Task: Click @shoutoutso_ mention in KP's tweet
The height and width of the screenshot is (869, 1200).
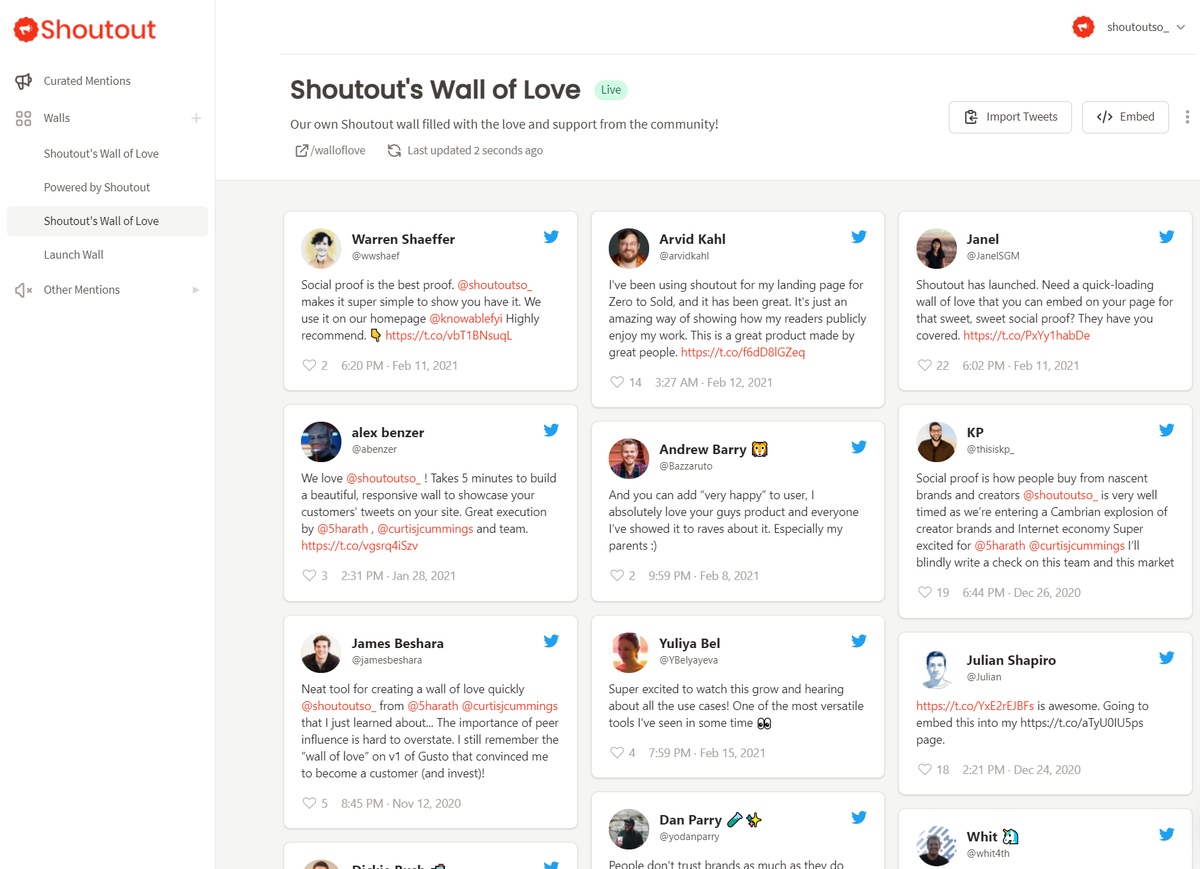Action: (1061, 495)
